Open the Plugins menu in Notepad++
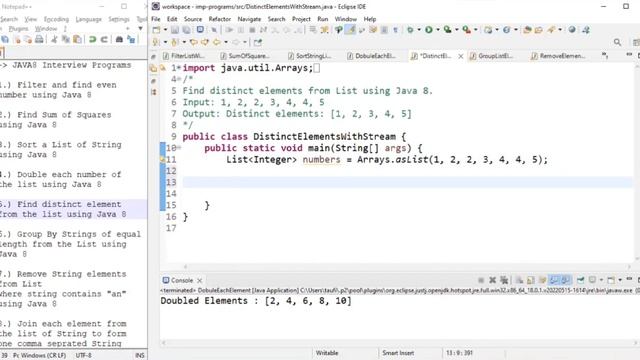The height and width of the screenshot is (360, 640). coord(18,29)
